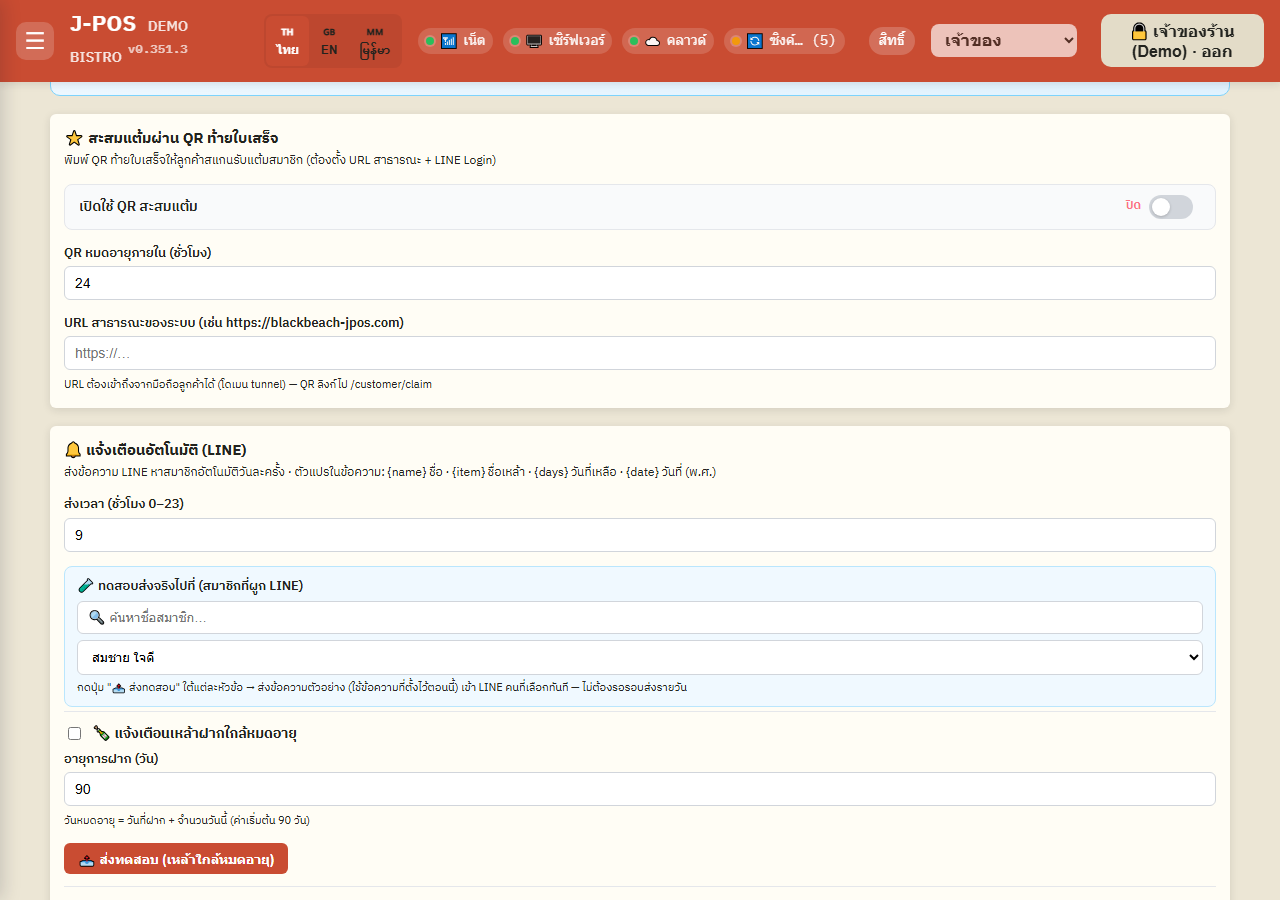Click the star icon beside สะสมแต้มผ่าน QR

point(73,138)
